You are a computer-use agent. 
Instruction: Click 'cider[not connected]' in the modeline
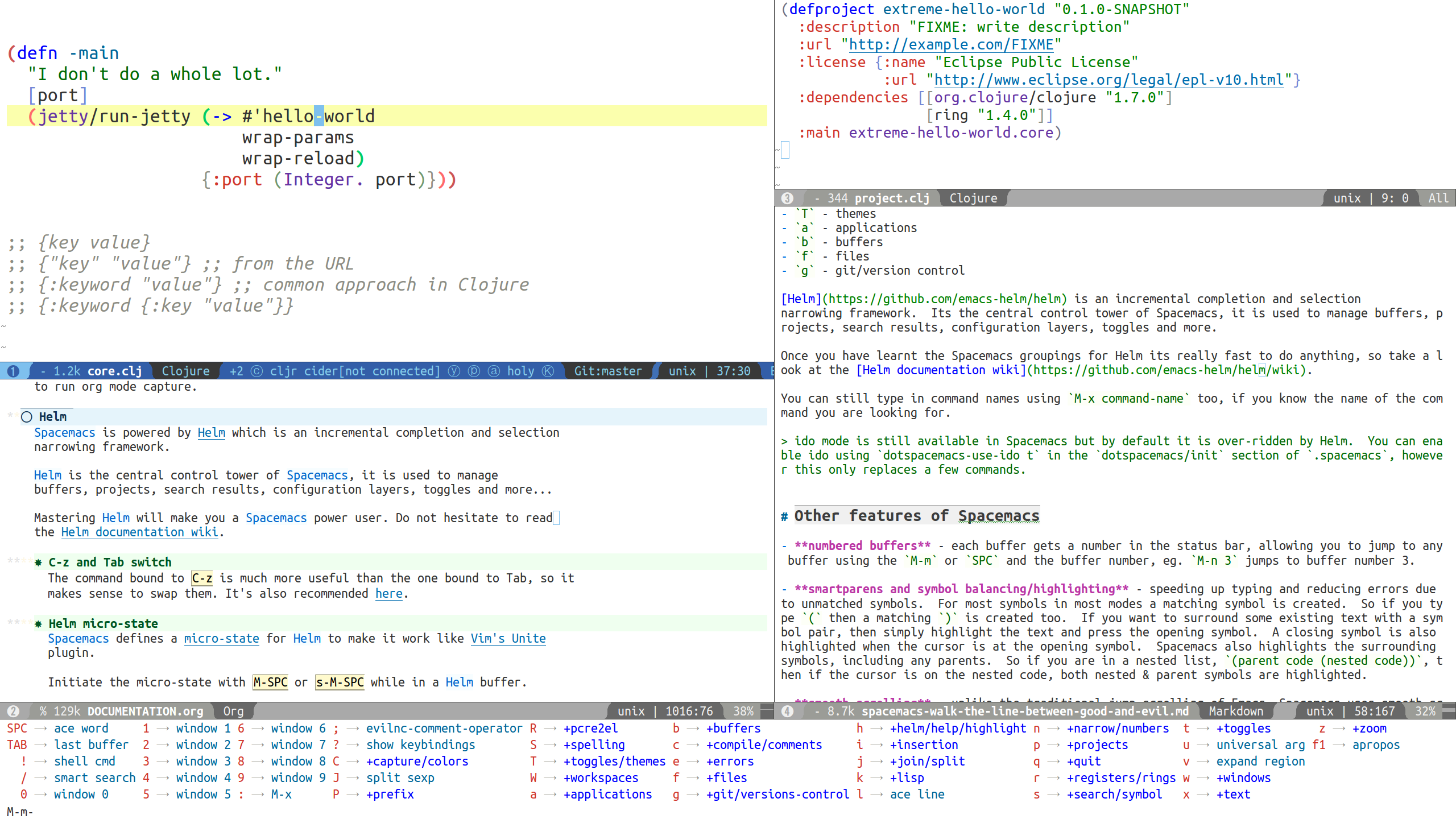[x=372, y=371]
